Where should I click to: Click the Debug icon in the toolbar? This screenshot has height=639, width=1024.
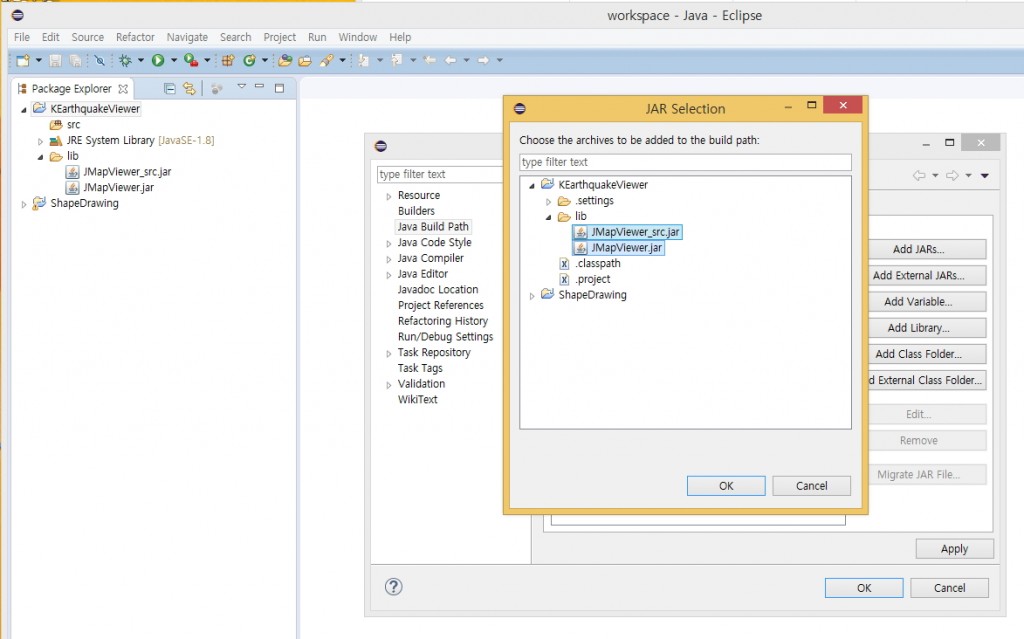(125, 59)
